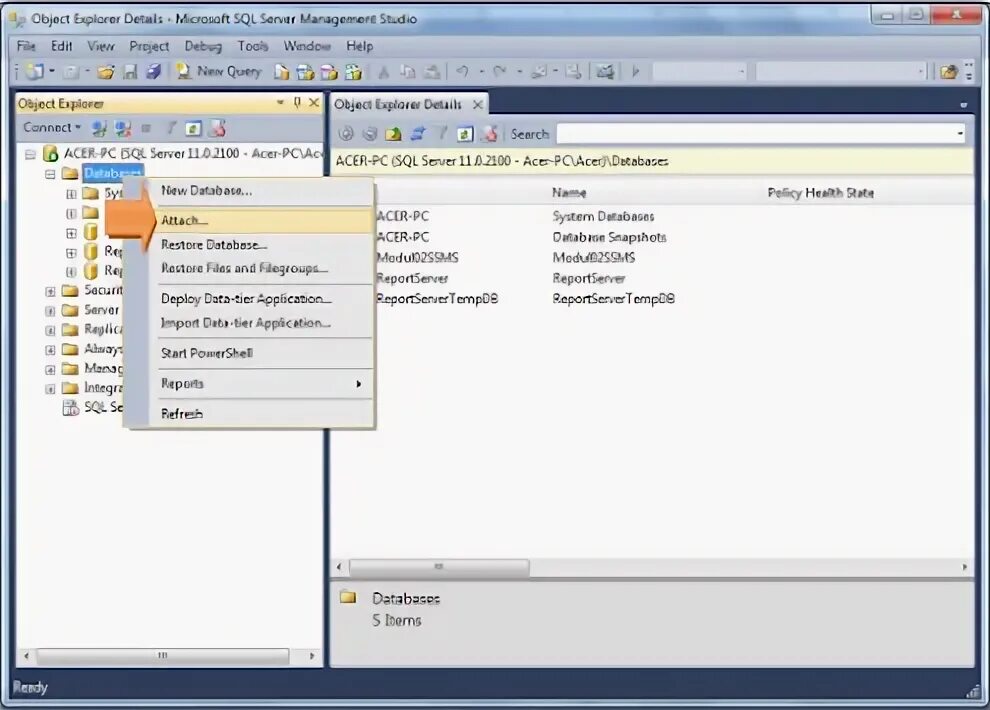Click the Find in Files icon at toolbar end
990x710 pixels.
948,71
